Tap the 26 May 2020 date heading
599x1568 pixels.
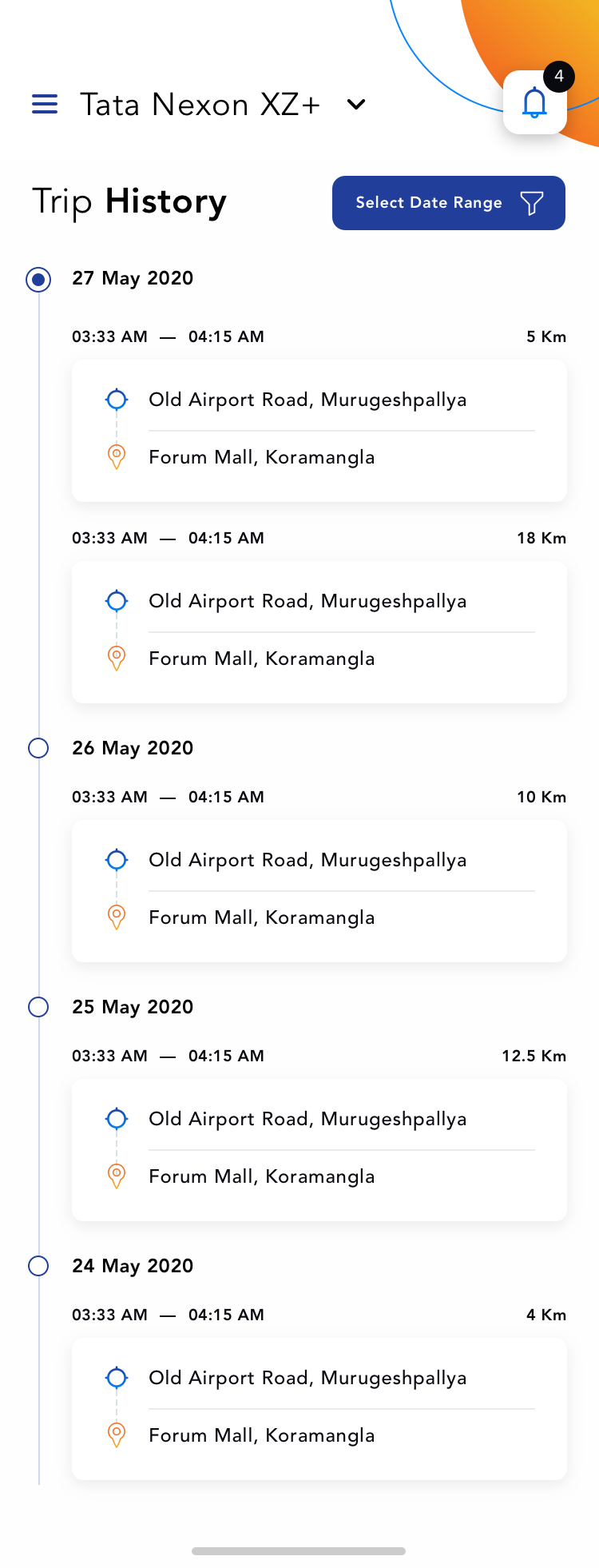[x=133, y=748]
